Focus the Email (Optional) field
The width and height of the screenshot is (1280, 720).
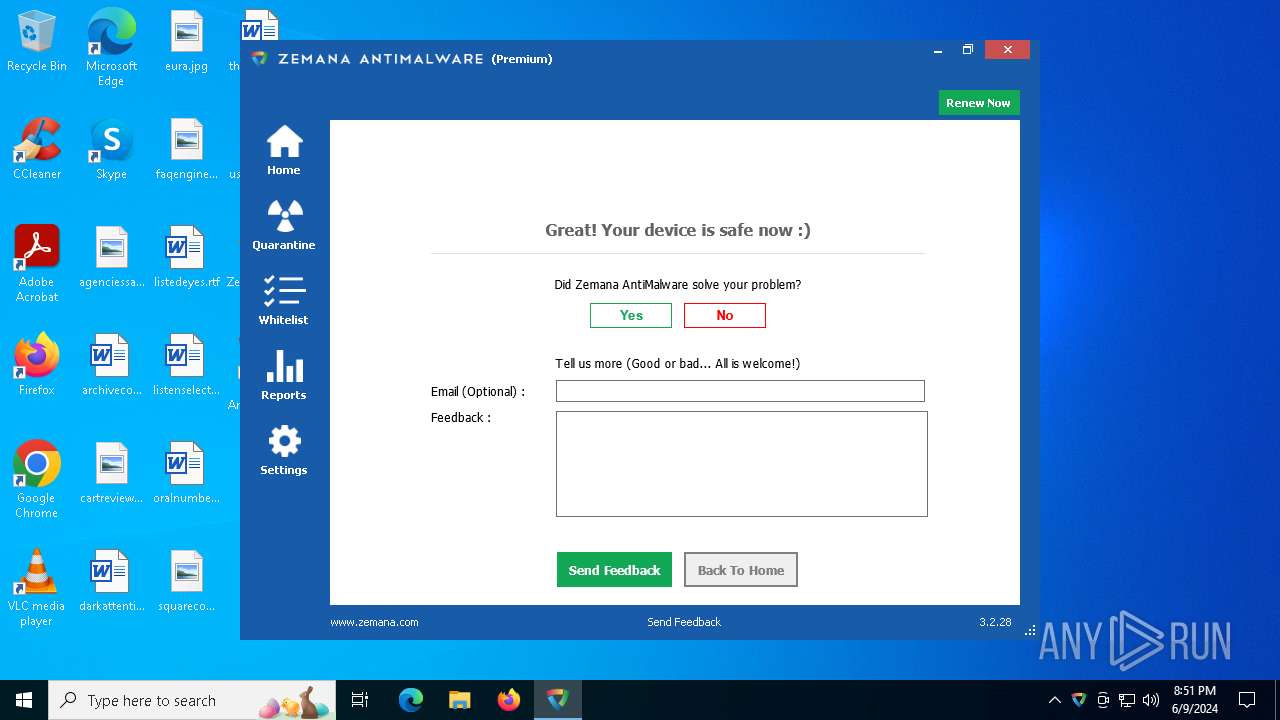[740, 391]
